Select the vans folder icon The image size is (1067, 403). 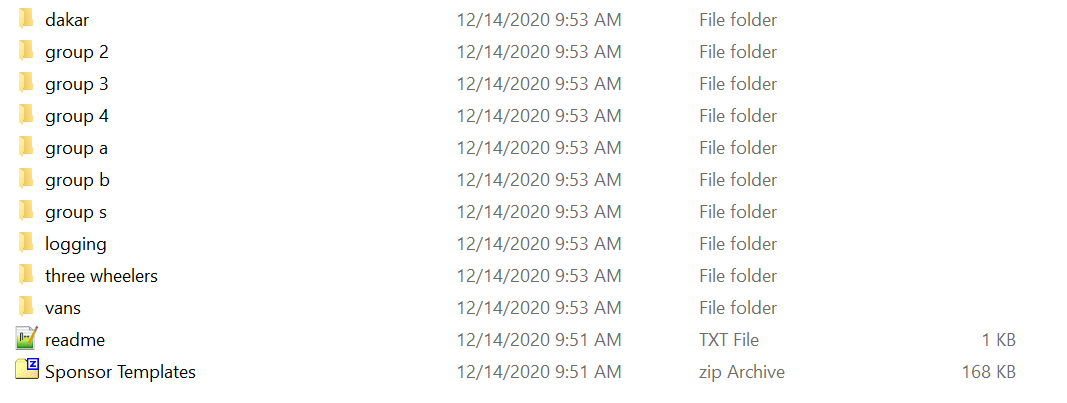pyautogui.click(x=27, y=308)
